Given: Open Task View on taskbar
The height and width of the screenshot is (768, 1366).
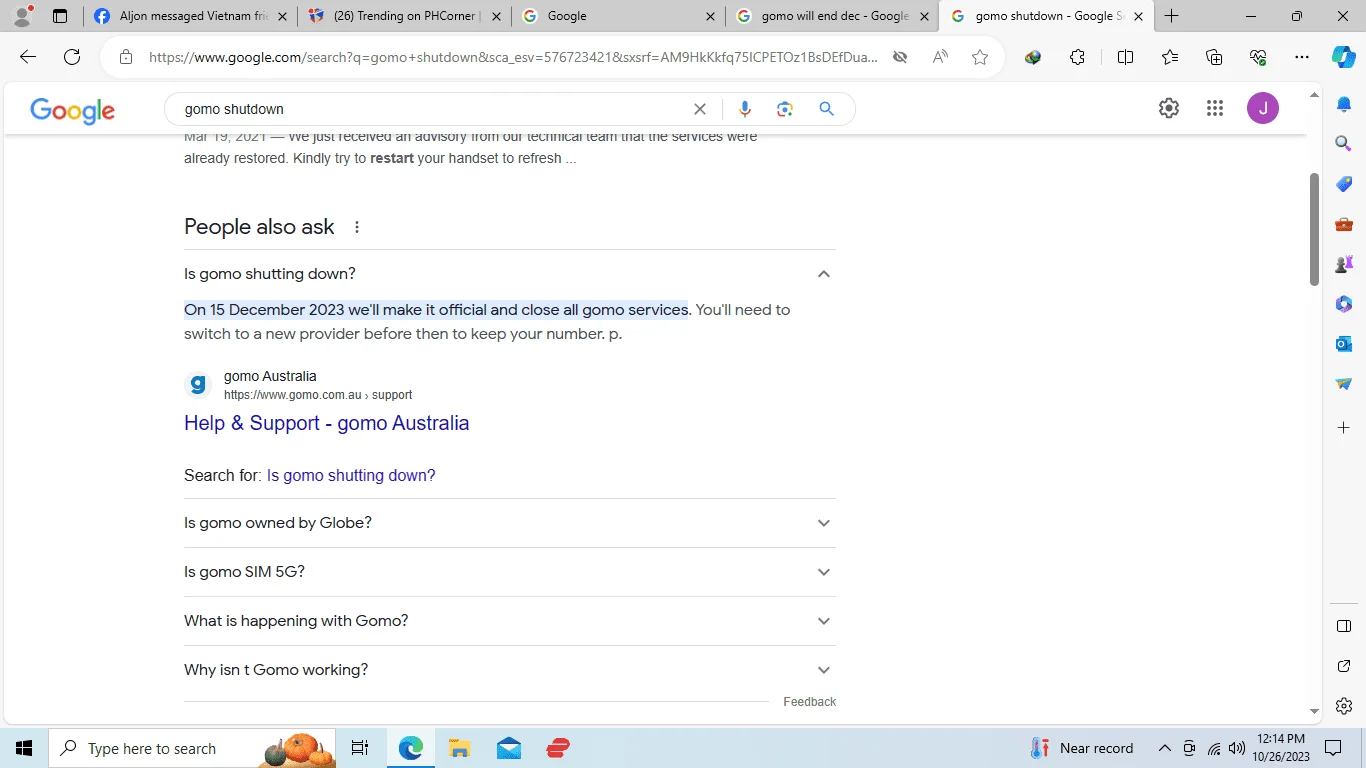Looking at the screenshot, I should point(361,748).
